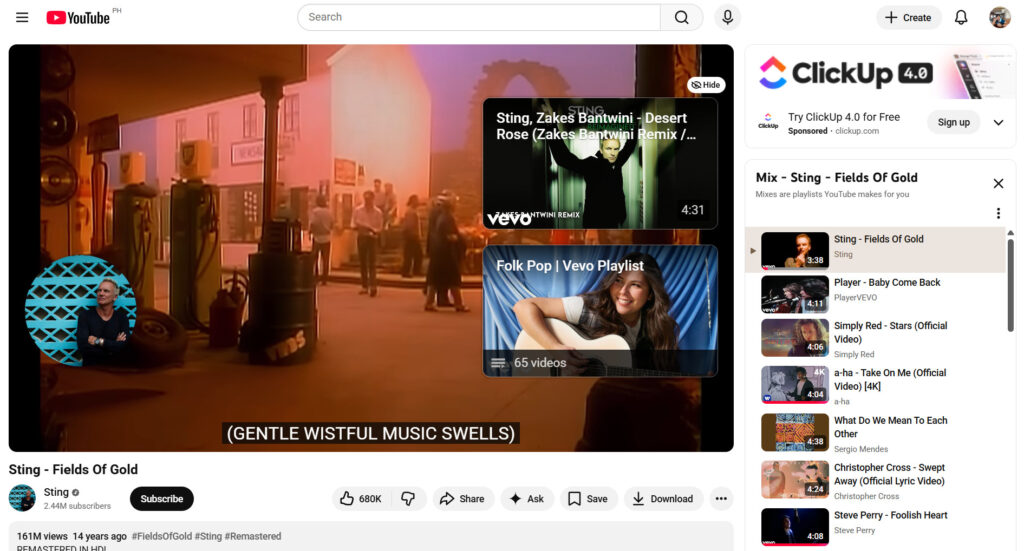This screenshot has width=1024, height=551.
Task: Click #Sting hashtag
Action: pos(208,536)
